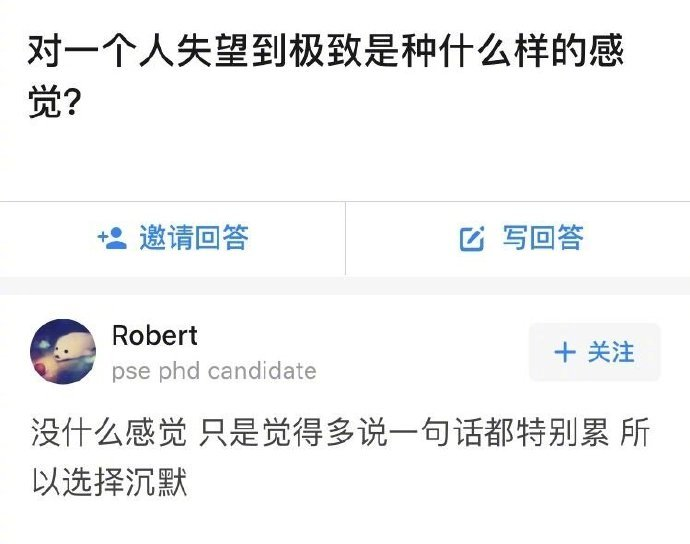
Task: Click the divider between 邀请回答 and 写回答
Action: tap(345, 238)
